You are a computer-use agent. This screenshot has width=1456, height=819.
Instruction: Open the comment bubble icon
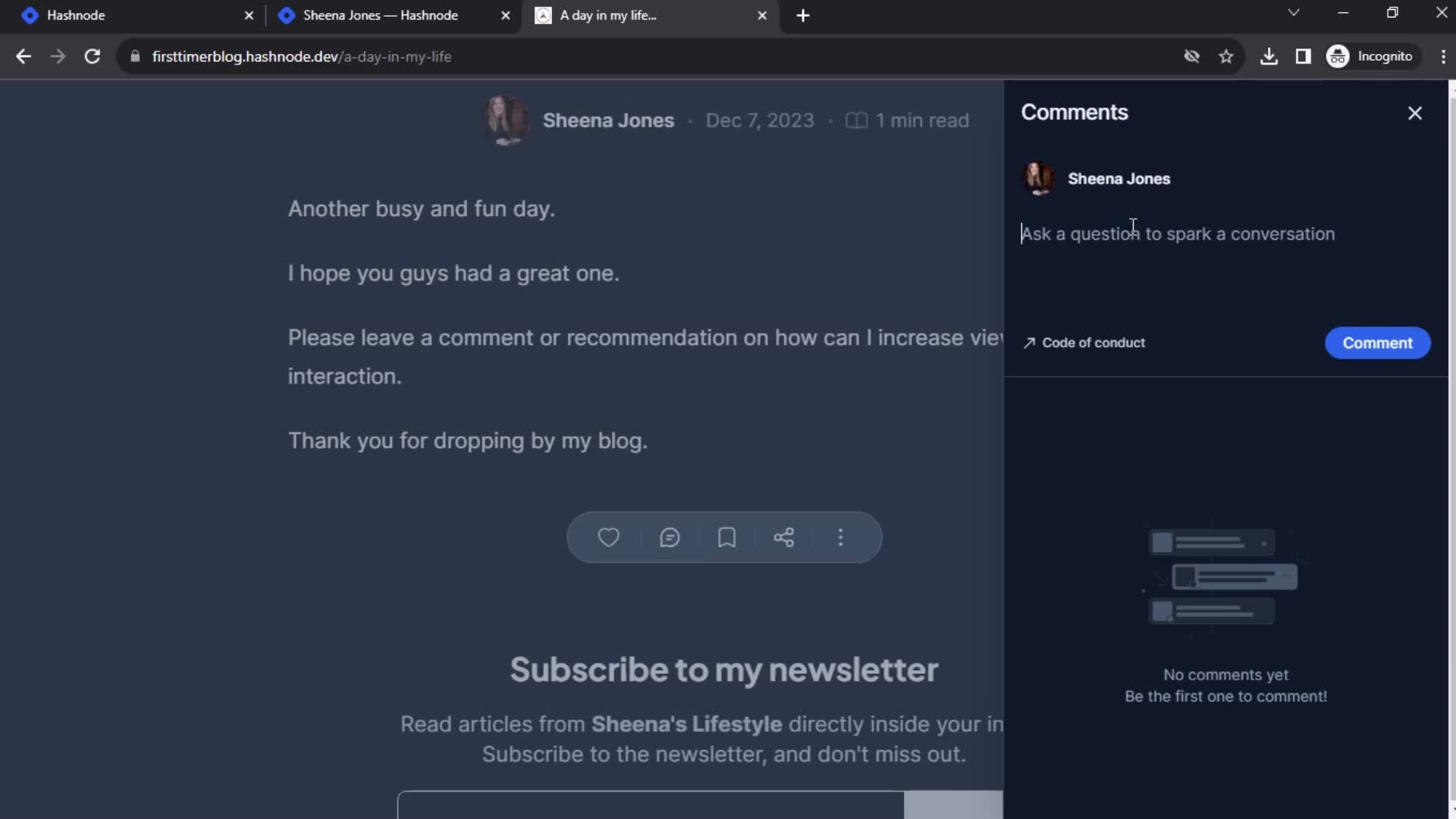click(669, 538)
